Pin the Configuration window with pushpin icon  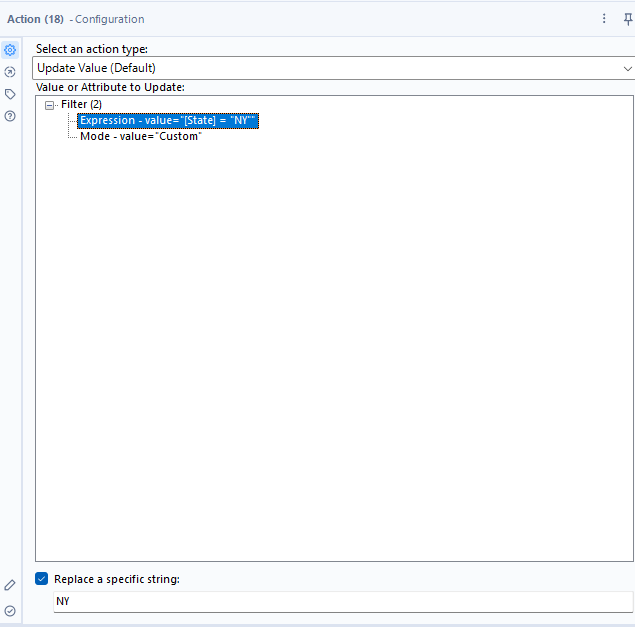click(628, 19)
